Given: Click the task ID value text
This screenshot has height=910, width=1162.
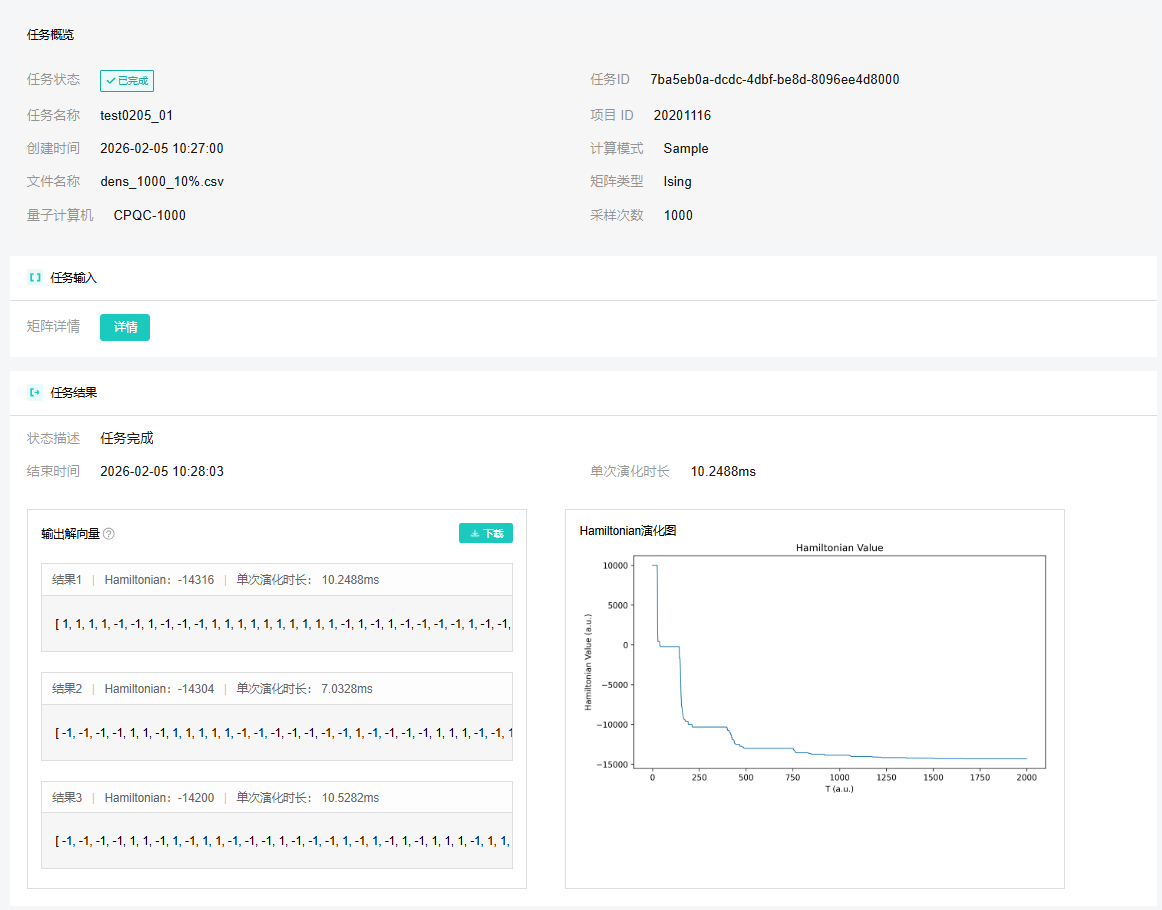Looking at the screenshot, I should [774, 79].
